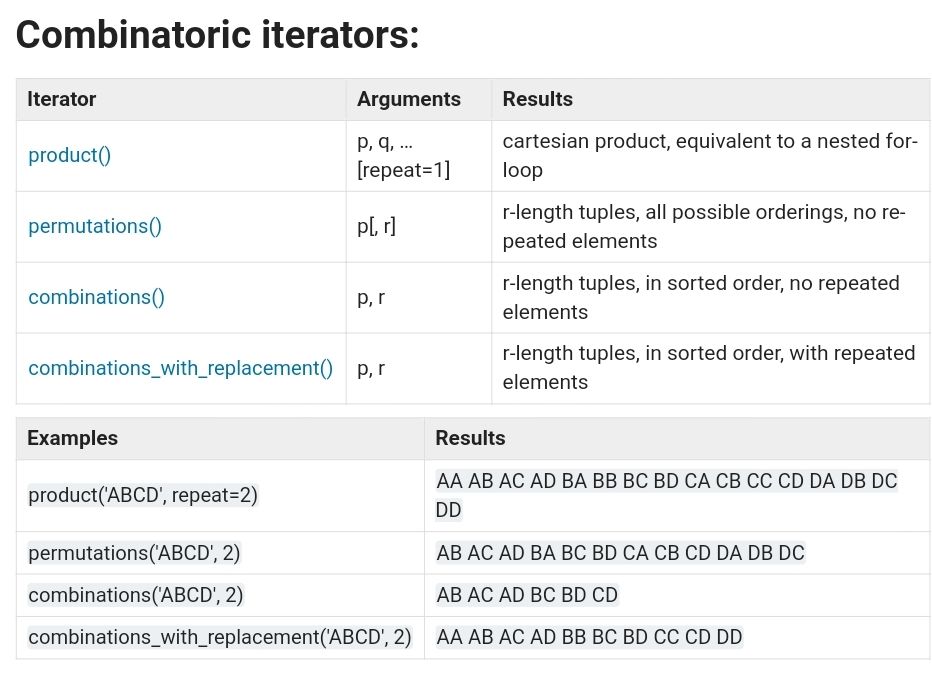Open the combinations_with_replacement() link
The width and height of the screenshot is (932, 679).
point(181,368)
